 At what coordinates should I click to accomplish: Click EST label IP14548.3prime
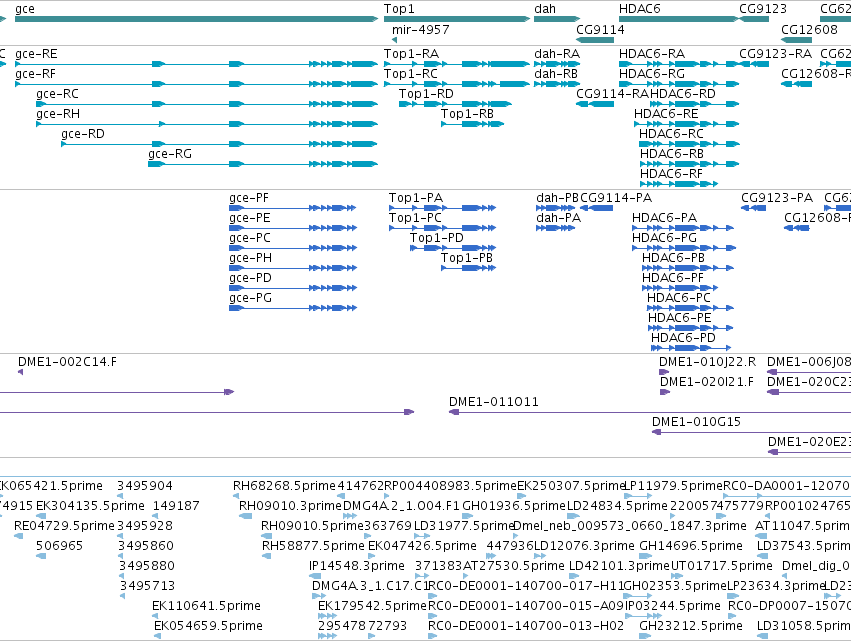click(357, 566)
